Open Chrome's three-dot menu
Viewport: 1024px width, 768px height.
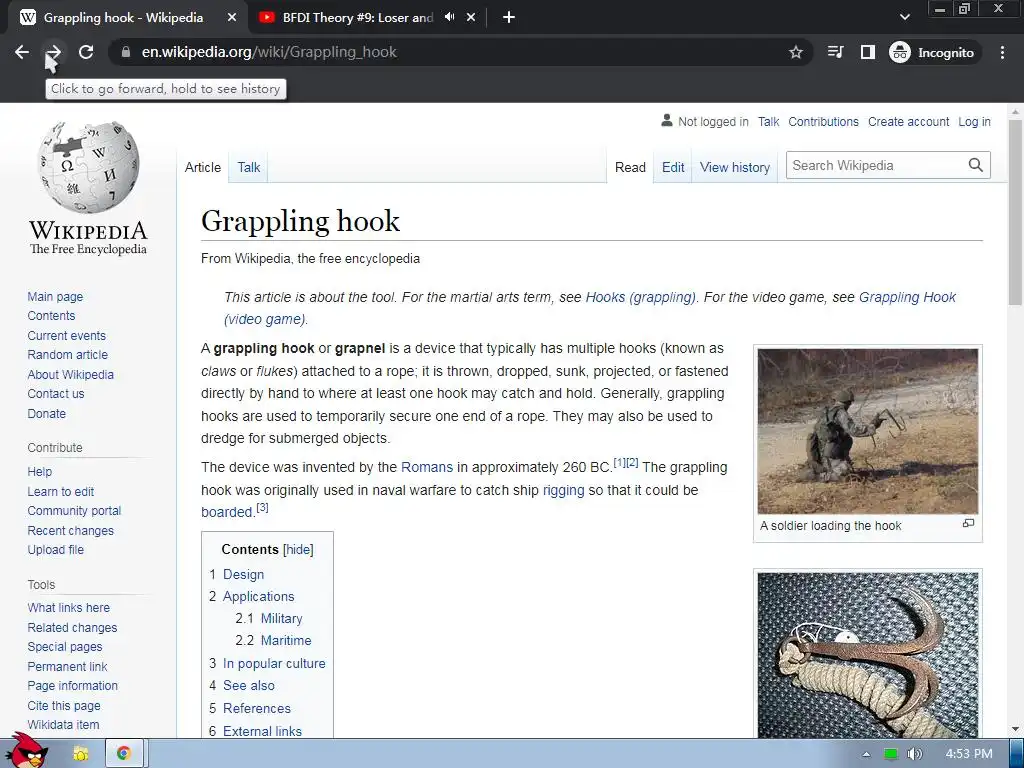click(1002, 52)
